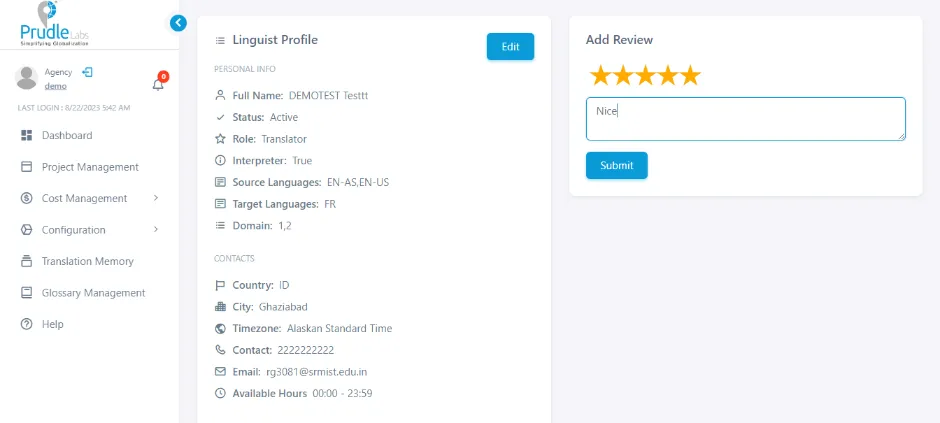The height and width of the screenshot is (423, 940).
Task: Open the demo username link
Action: pos(56,86)
